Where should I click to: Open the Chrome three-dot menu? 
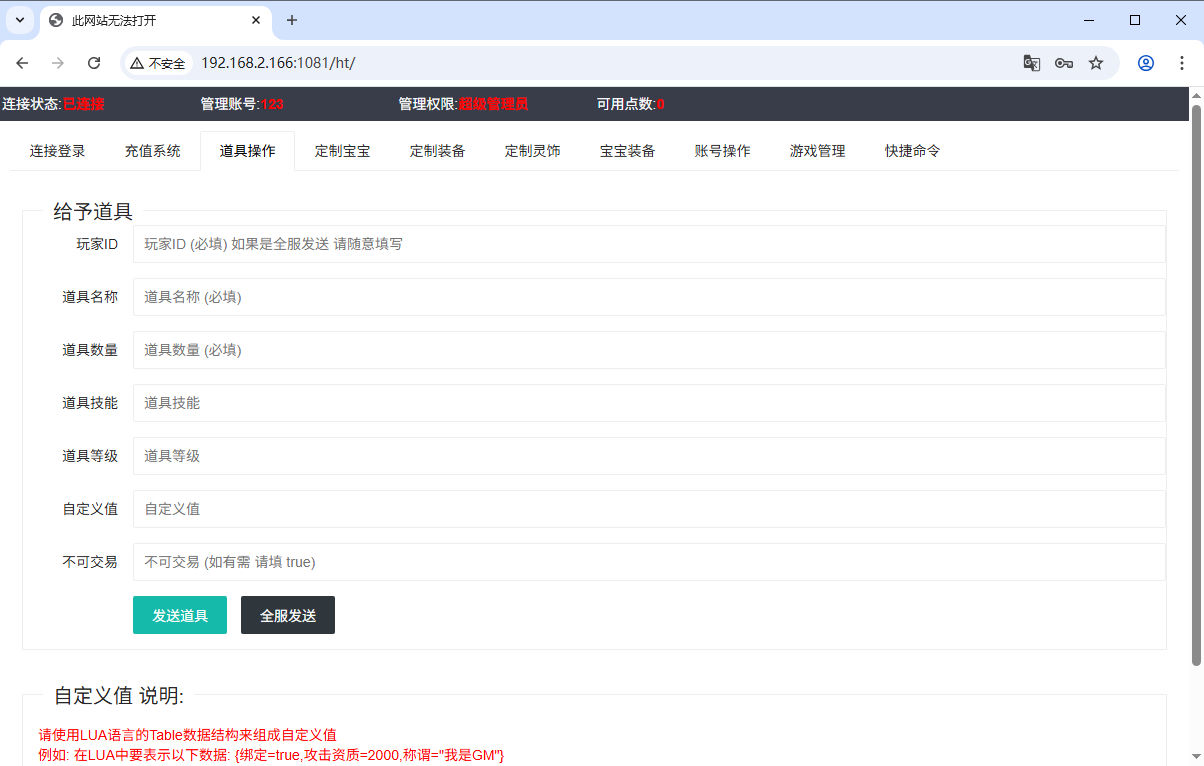pyautogui.click(x=1181, y=63)
